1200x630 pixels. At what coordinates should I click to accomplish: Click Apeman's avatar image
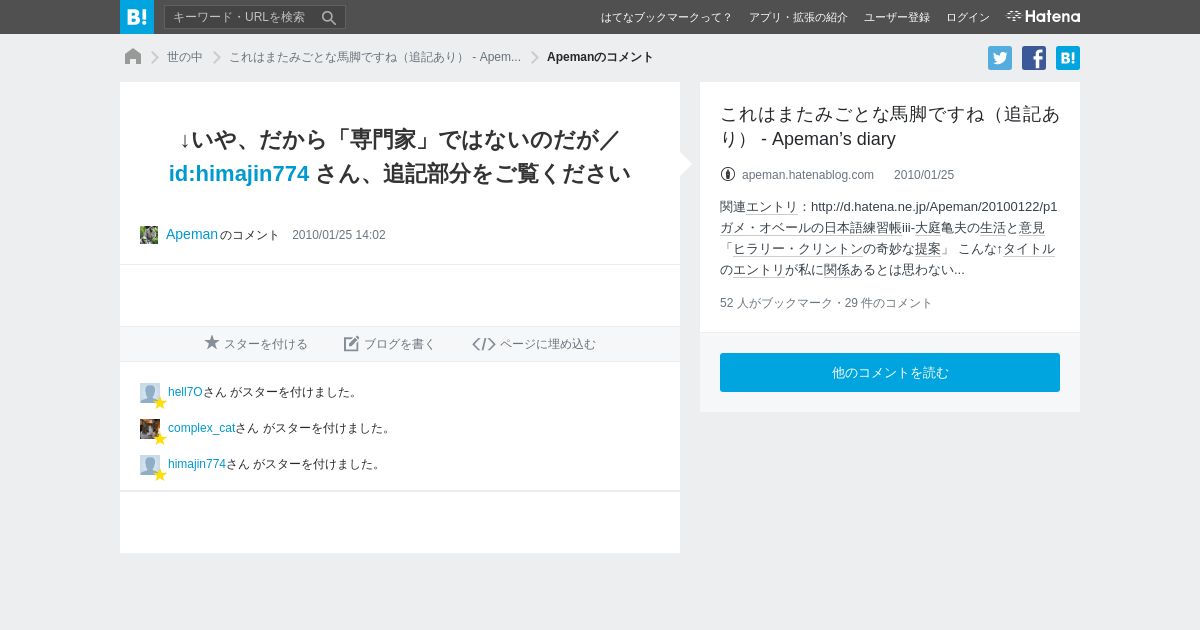click(x=149, y=235)
